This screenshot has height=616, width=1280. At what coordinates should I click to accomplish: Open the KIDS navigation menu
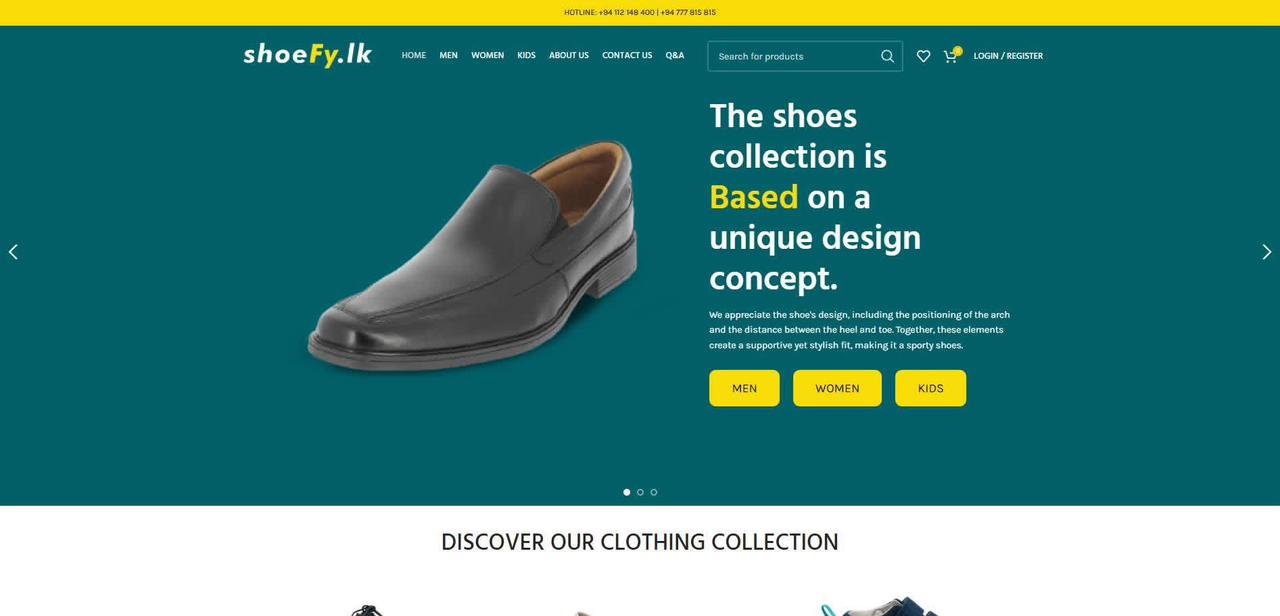pyautogui.click(x=527, y=56)
